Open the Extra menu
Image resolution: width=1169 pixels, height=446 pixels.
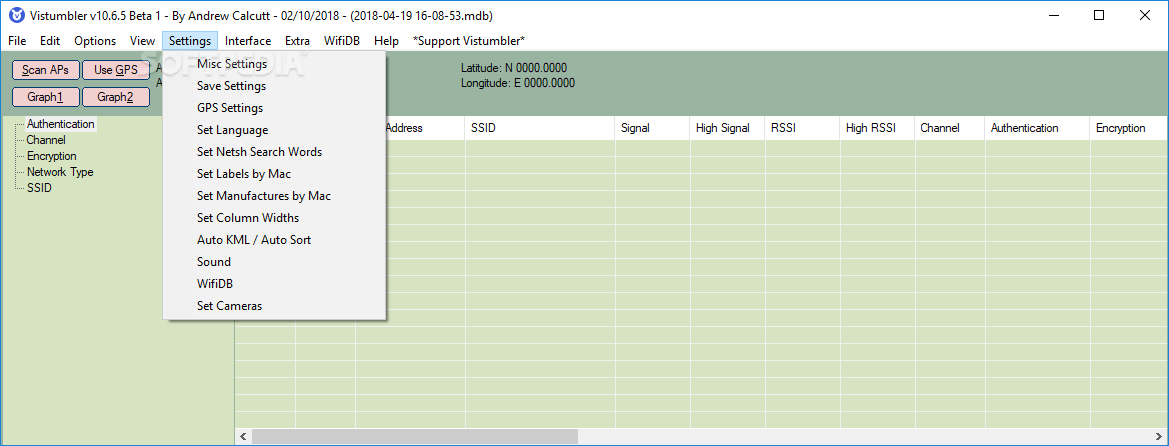pos(297,41)
